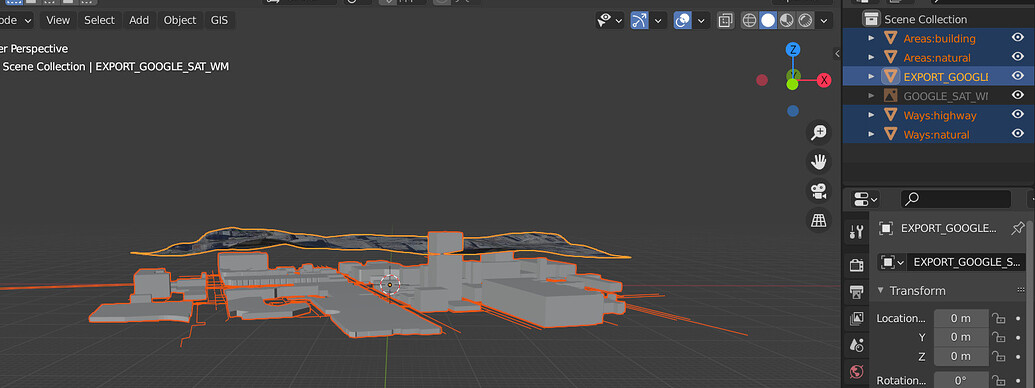This screenshot has height=388, width=1035.
Task: Collapse the Transform panel
Action: pyautogui.click(x=881, y=290)
